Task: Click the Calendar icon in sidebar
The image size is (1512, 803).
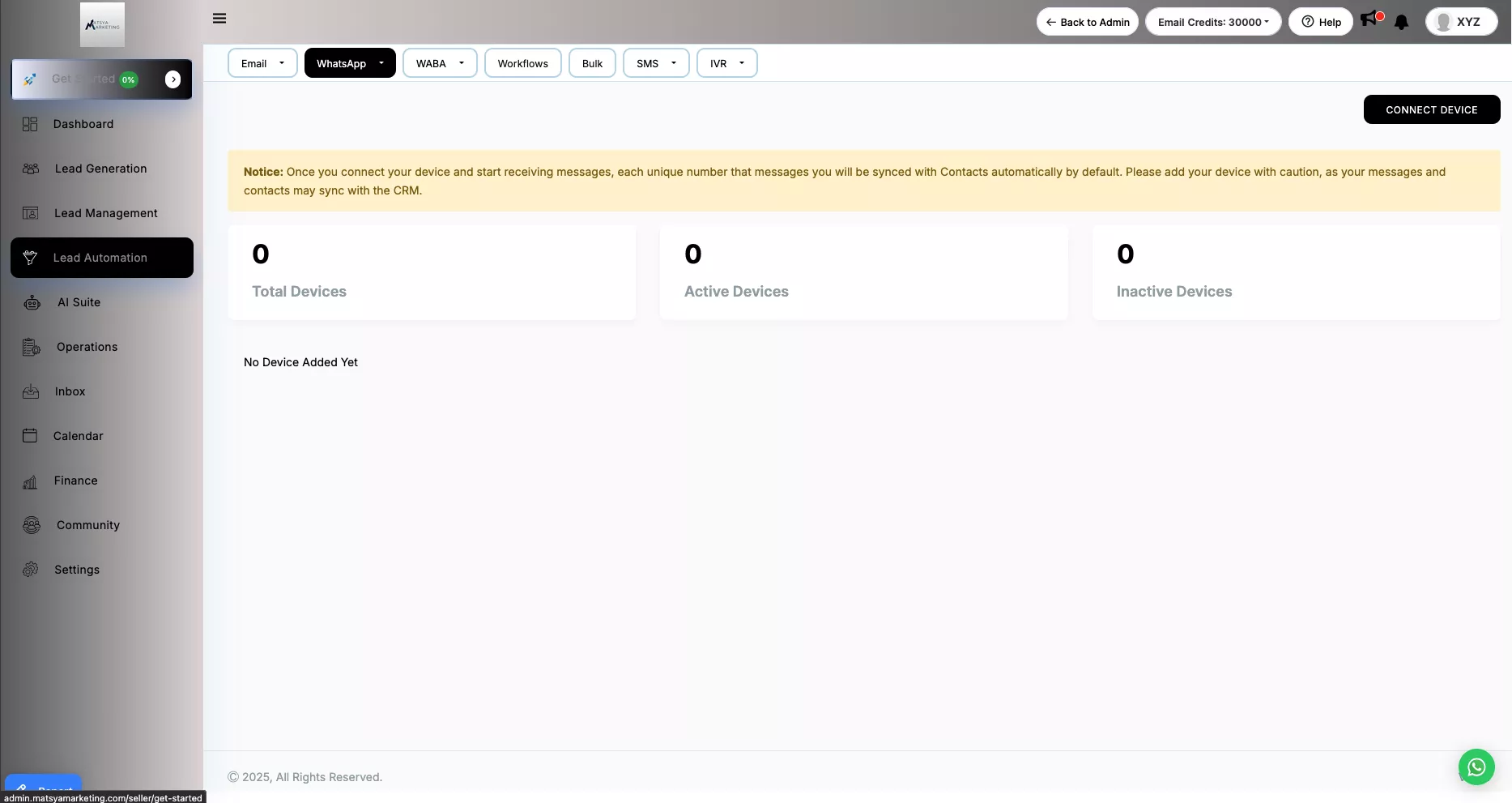Action: (x=30, y=436)
